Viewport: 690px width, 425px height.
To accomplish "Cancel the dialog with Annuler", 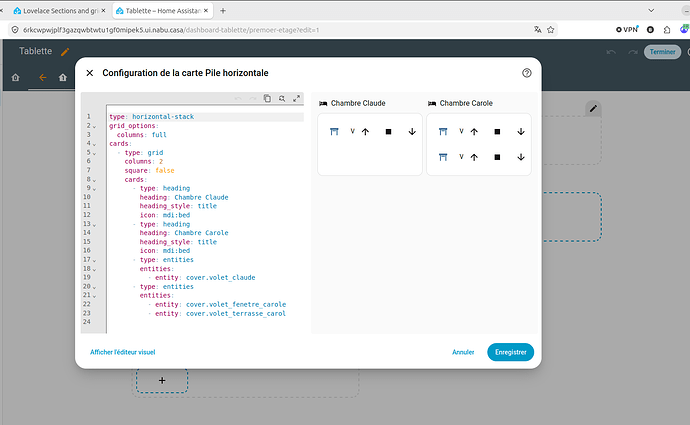I will 463,352.
